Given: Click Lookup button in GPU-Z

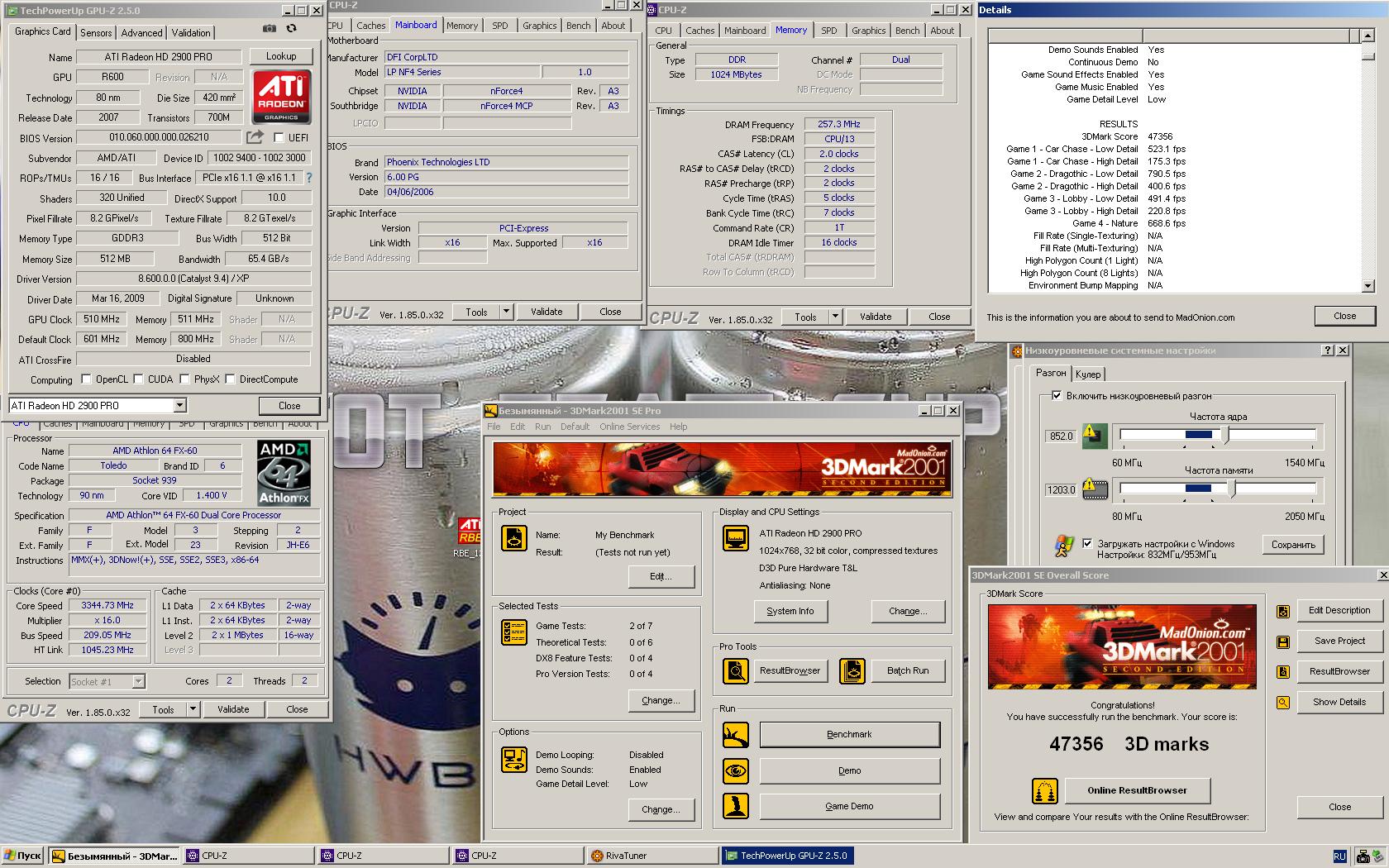Looking at the screenshot, I should [x=281, y=56].
